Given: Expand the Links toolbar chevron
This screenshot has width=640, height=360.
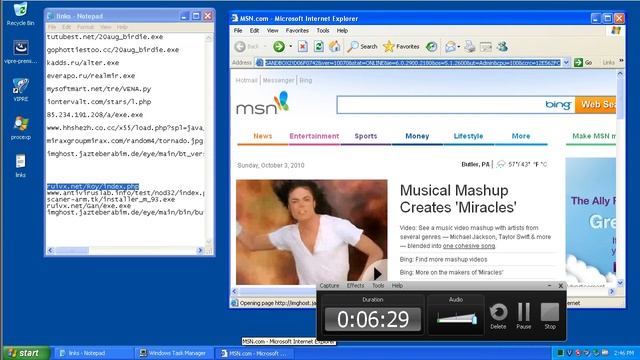Looking at the screenshot, I should coord(621,61).
